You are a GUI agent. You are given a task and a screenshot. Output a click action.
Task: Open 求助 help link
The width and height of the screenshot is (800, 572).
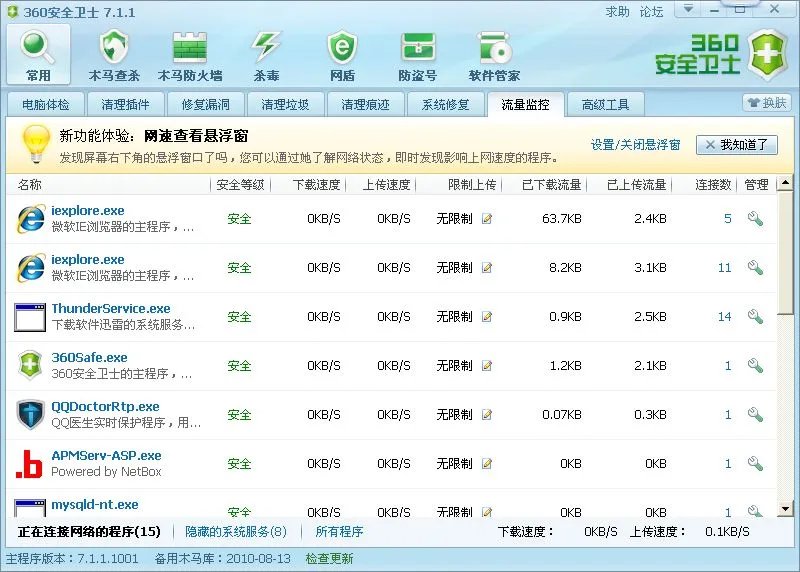pyautogui.click(x=617, y=11)
